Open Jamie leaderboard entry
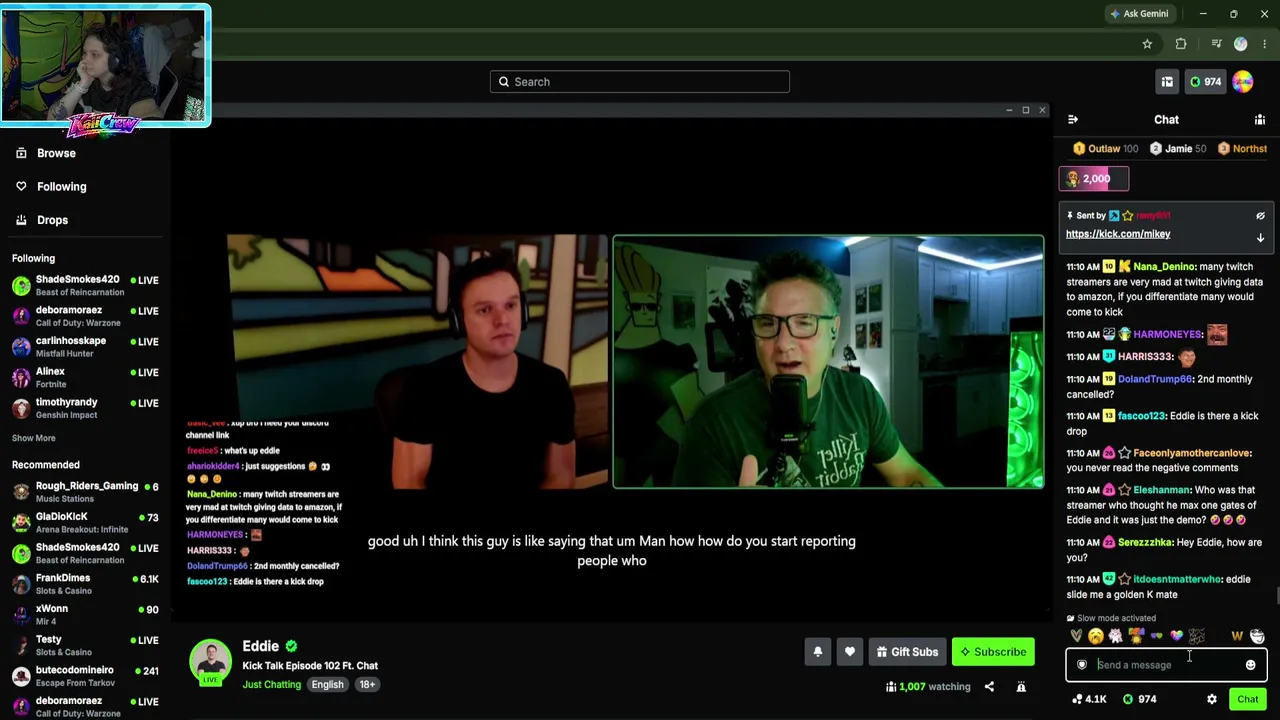This screenshot has height=720, width=1280. (1178, 149)
